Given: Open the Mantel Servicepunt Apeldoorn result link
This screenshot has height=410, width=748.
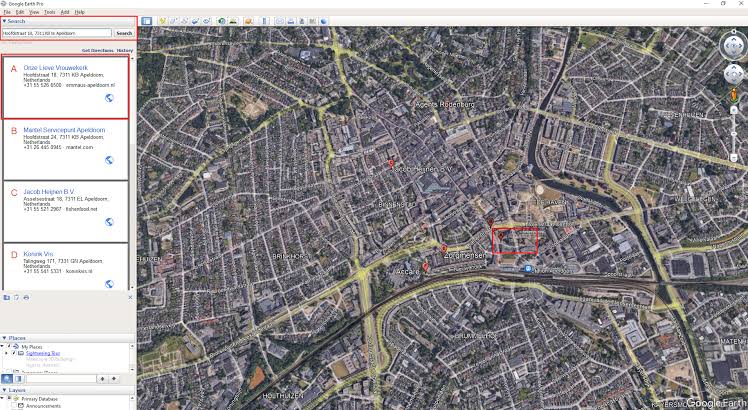Looking at the screenshot, I should [x=64, y=130].
